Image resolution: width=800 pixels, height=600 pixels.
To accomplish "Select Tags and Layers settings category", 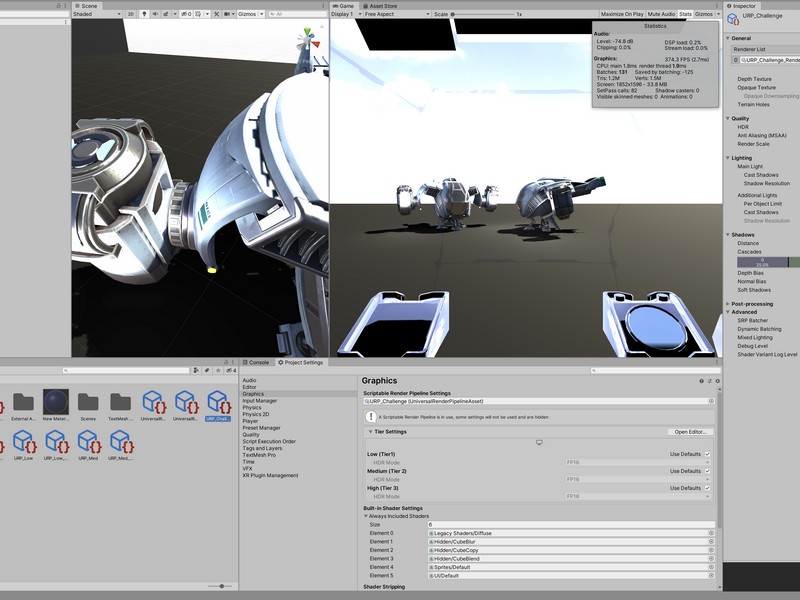I will tap(262, 448).
